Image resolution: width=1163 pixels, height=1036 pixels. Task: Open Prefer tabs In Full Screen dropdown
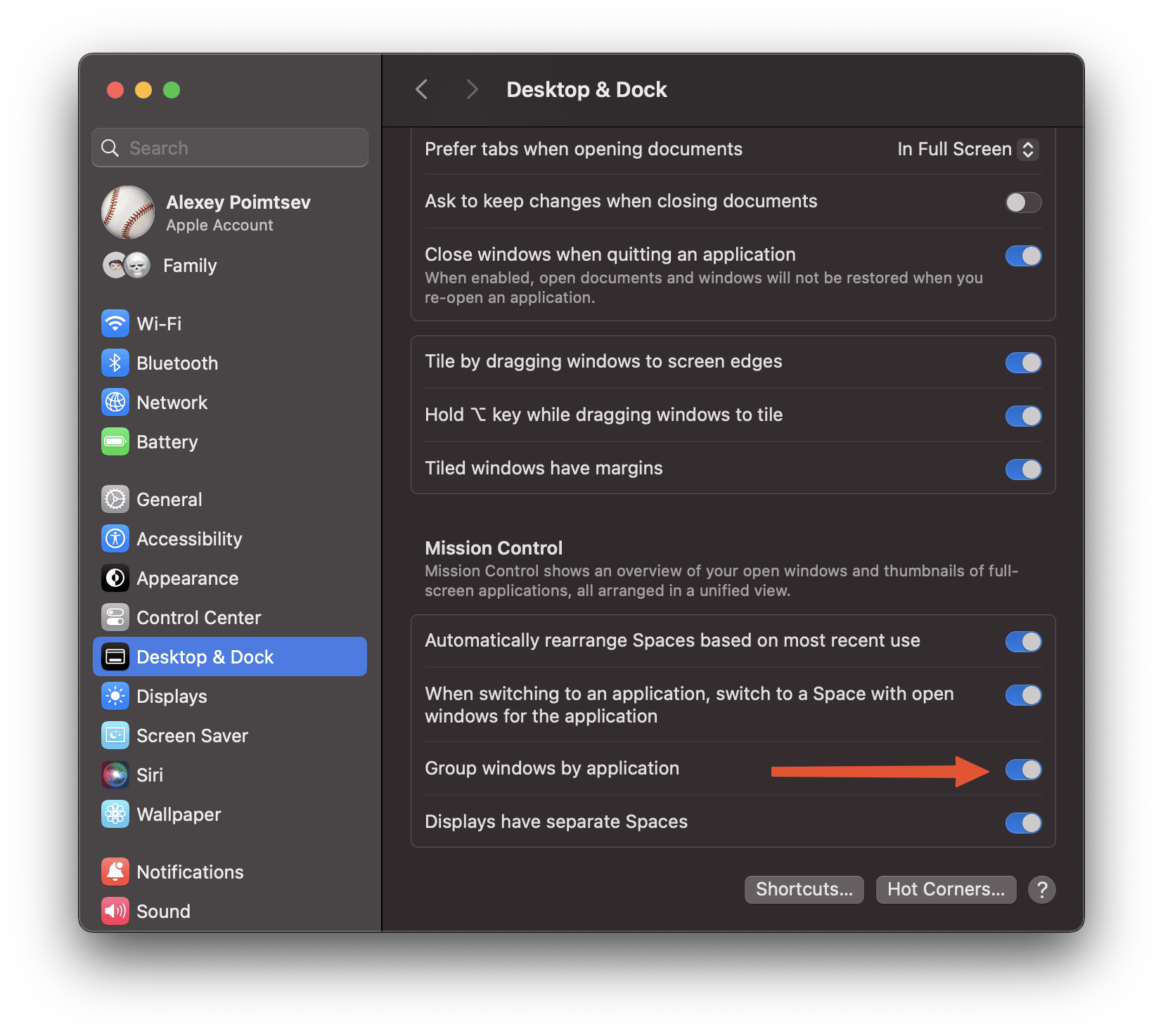[x=967, y=150]
